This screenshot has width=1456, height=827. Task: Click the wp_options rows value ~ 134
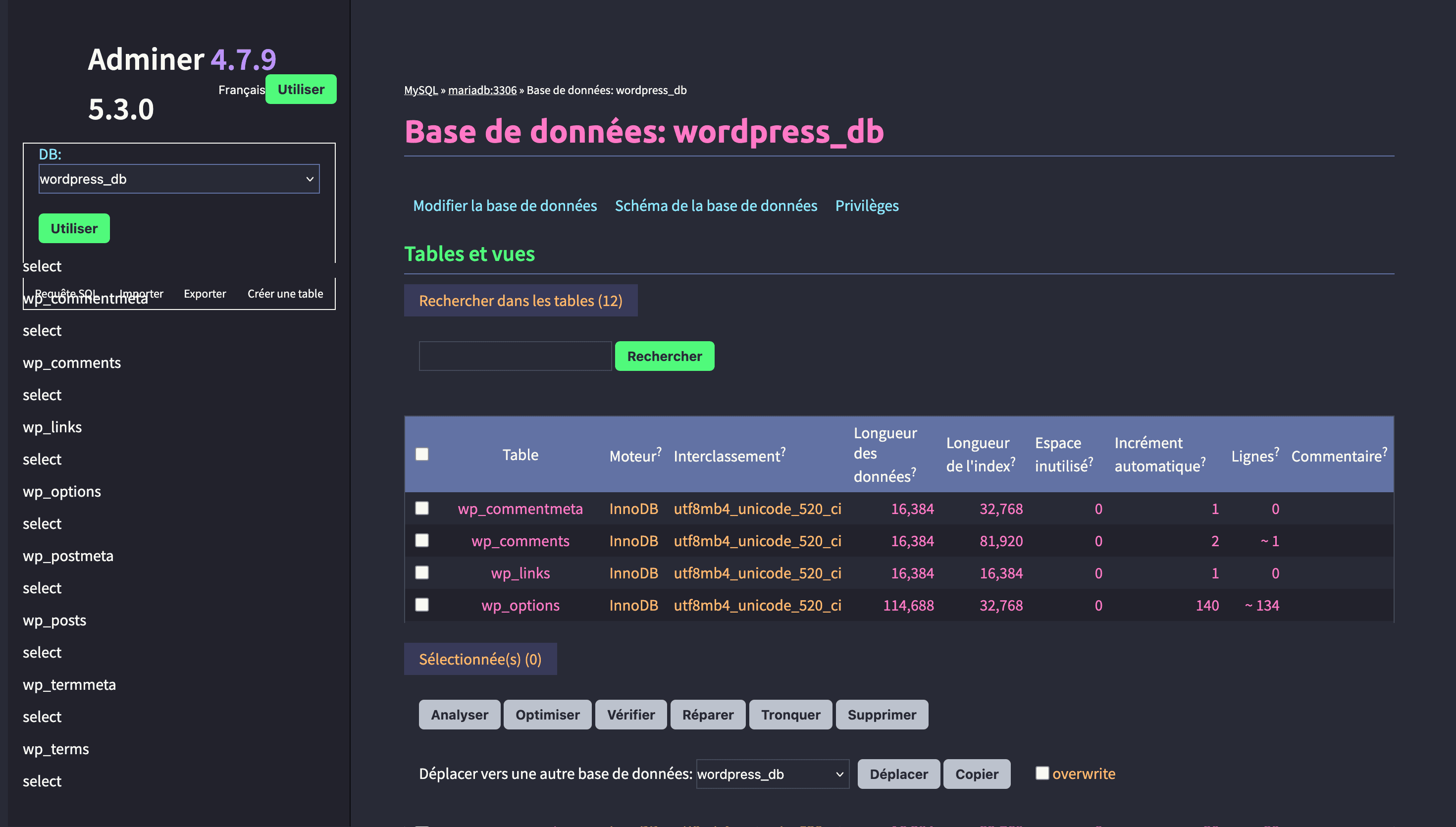1262,605
